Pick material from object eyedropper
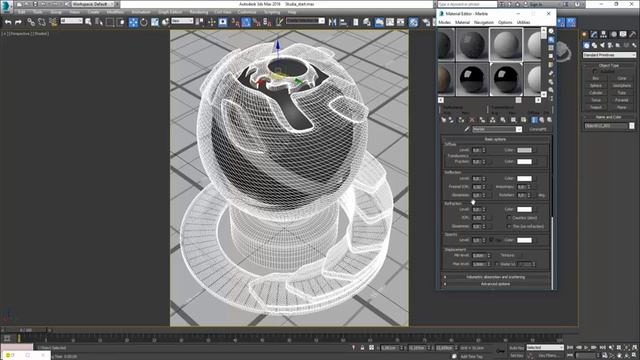The image size is (640, 360). click(x=467, y=129)
